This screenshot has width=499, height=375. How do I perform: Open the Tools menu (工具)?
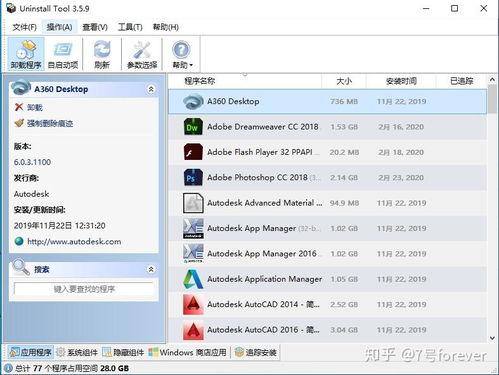(x=130, y=27)
